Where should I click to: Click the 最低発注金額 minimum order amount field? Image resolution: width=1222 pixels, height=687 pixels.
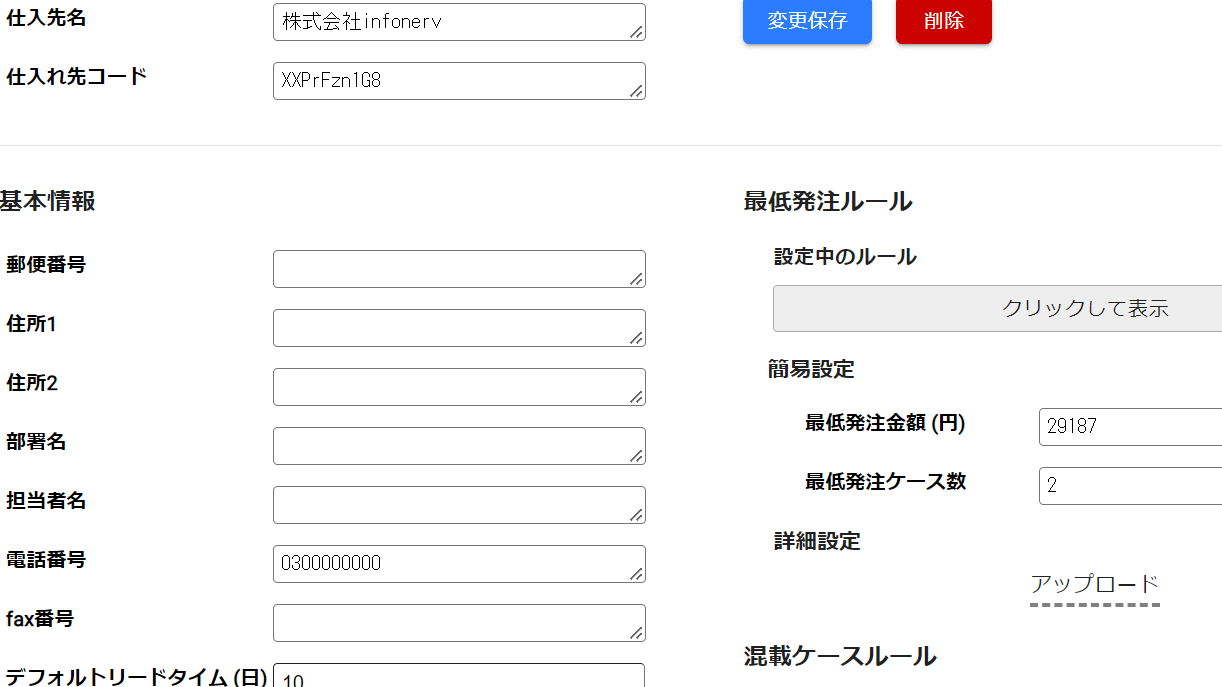(1129, 426)
